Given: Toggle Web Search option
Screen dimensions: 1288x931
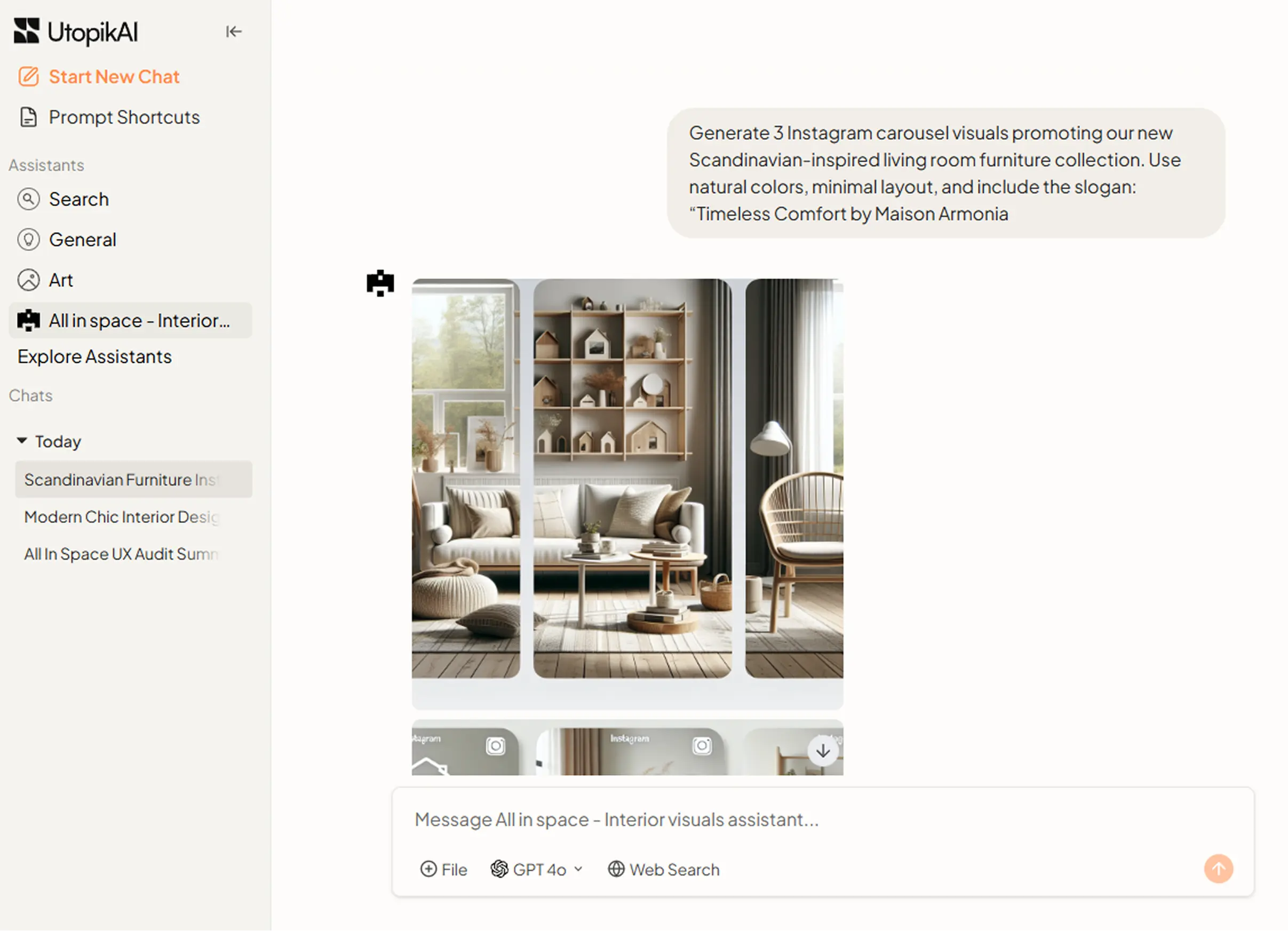Looking at the screenshot, I should point(663,870).
